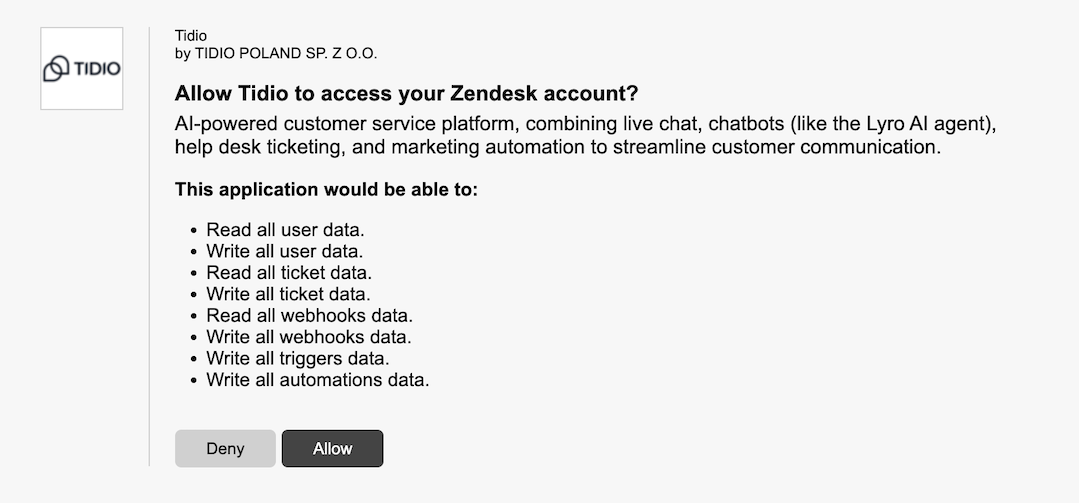Select the "Write all user data" permission

click(285, 251)
